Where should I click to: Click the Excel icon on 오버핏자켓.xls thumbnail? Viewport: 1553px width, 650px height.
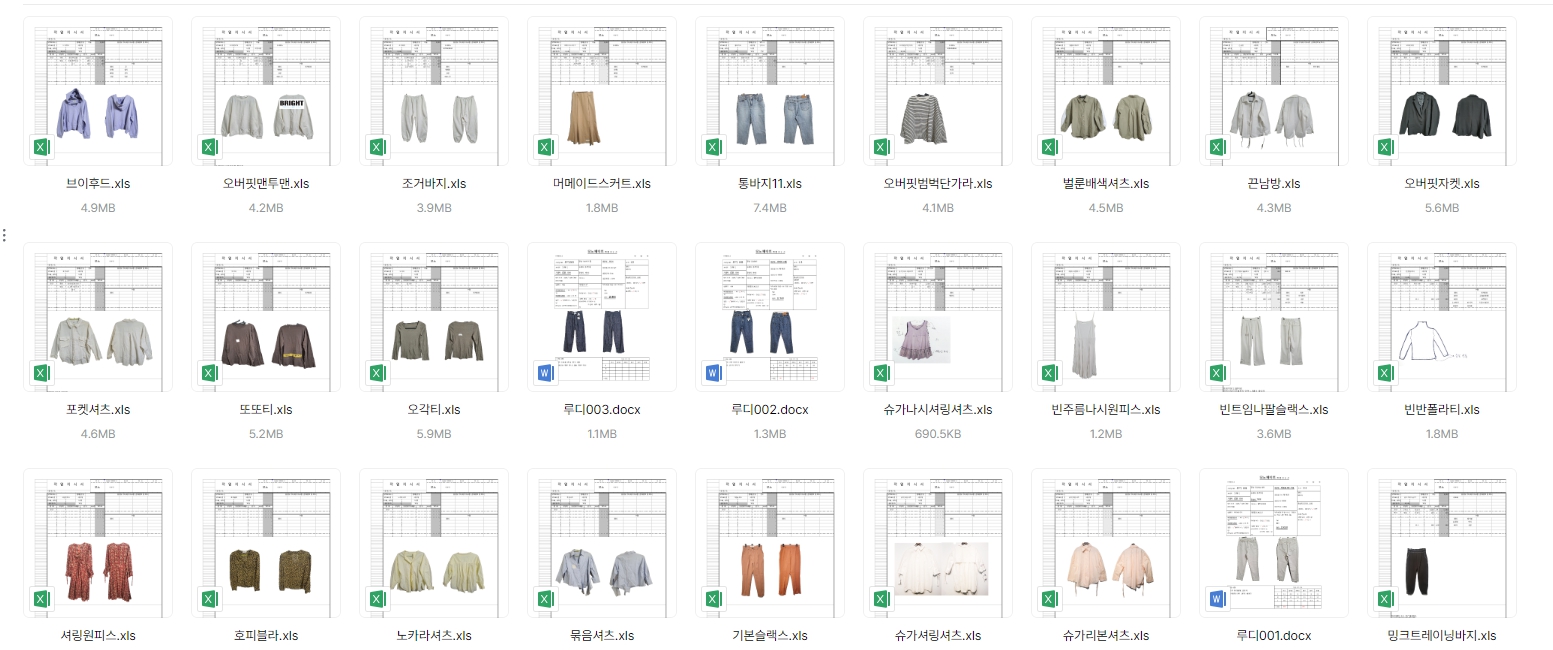[x=1385, y=148]
